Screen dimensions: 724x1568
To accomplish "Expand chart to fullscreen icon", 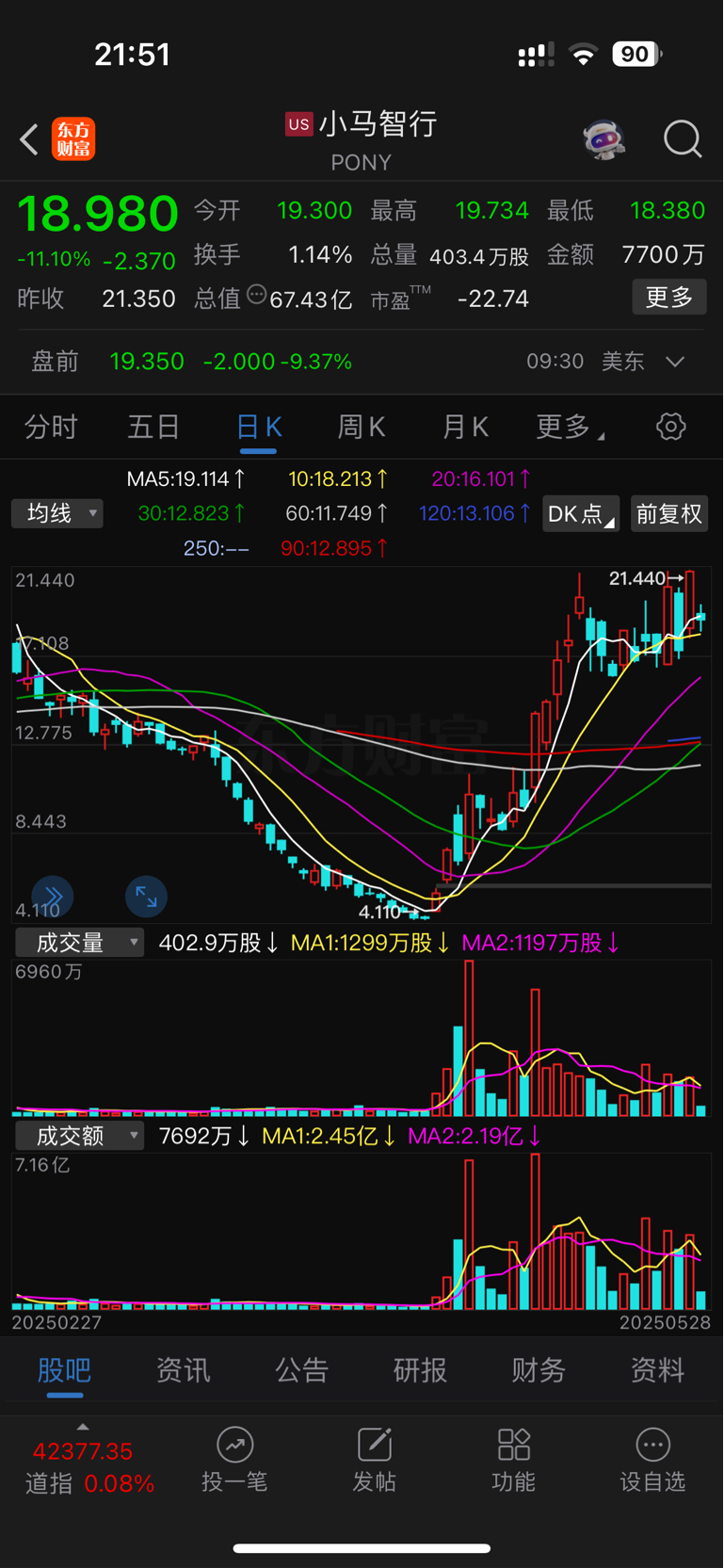I will [146, 897].
